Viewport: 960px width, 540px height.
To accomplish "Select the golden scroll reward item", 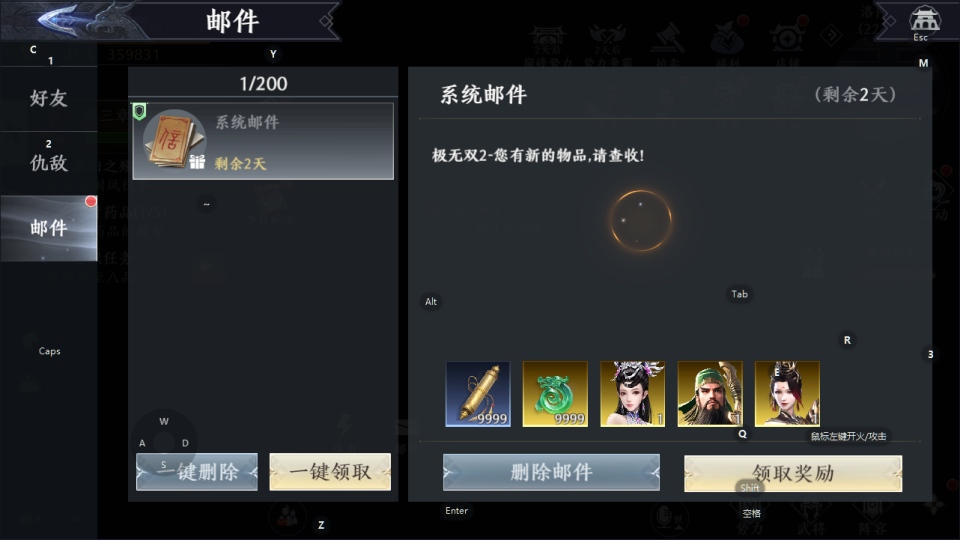I will (x=478, y=394).
